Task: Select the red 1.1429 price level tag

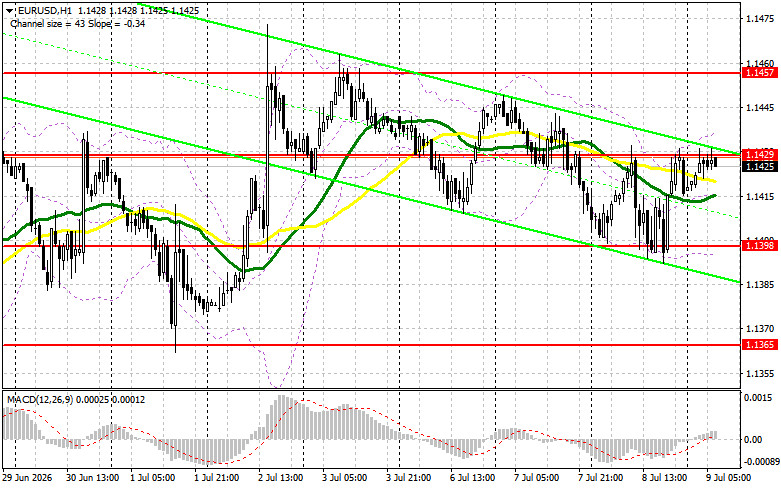Action: [x=759, y=154]
